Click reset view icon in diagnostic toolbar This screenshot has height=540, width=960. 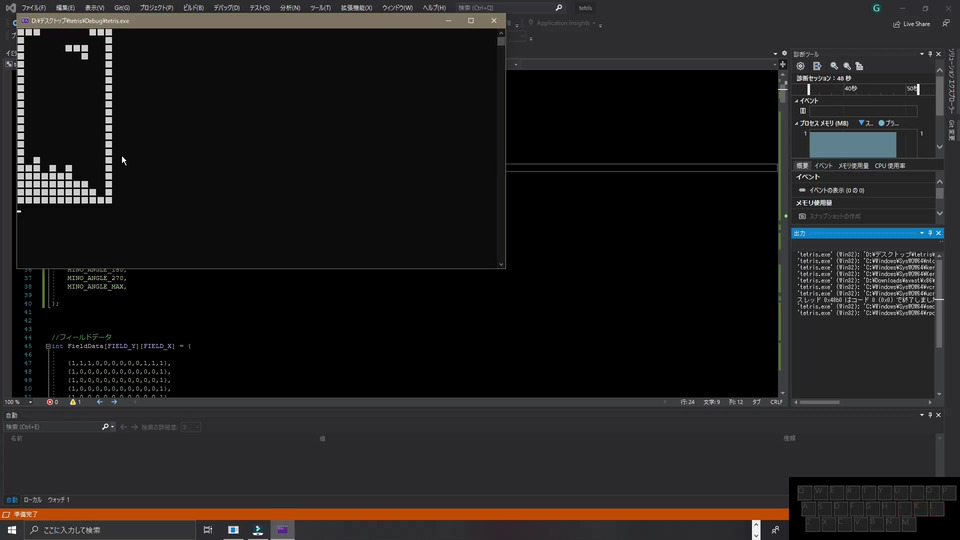(860, 66)
